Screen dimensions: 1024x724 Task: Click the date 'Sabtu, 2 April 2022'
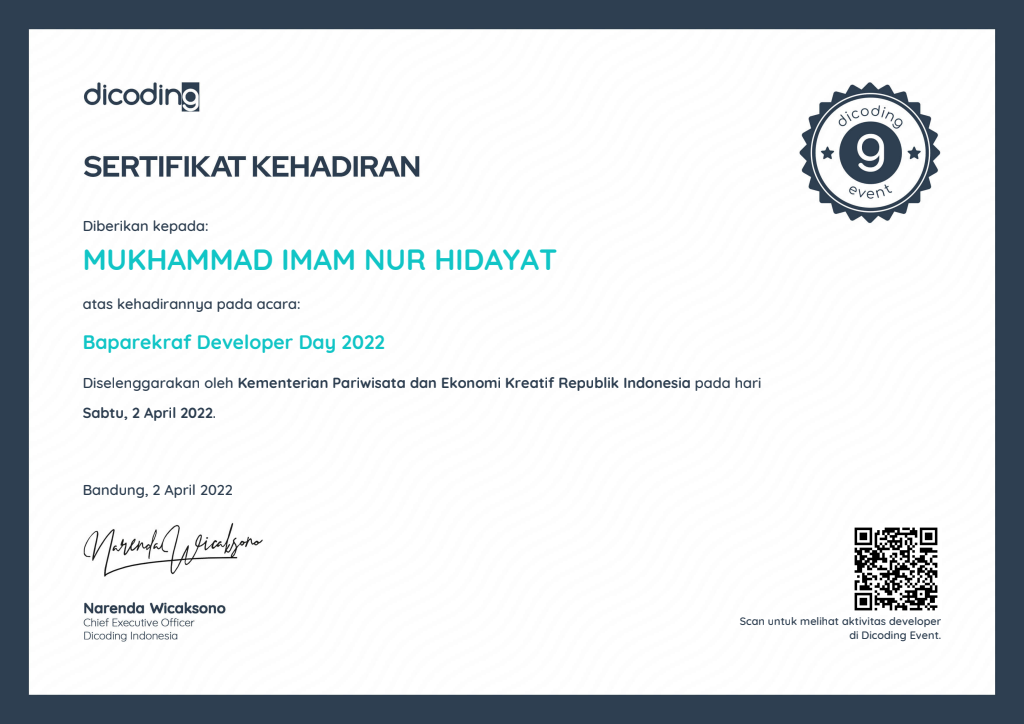click(148, 413)
